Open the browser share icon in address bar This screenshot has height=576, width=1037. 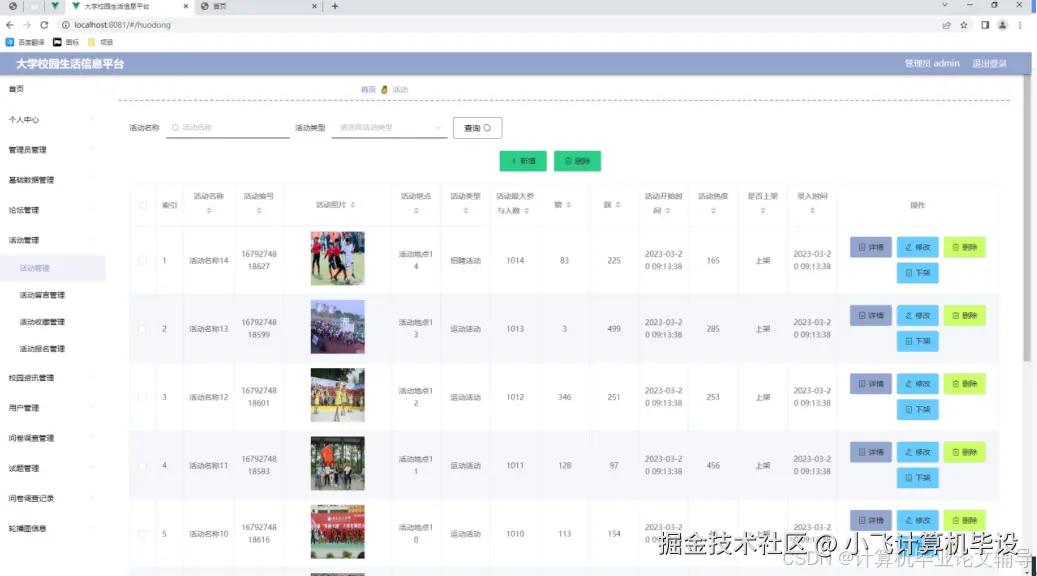coord(946,25)
